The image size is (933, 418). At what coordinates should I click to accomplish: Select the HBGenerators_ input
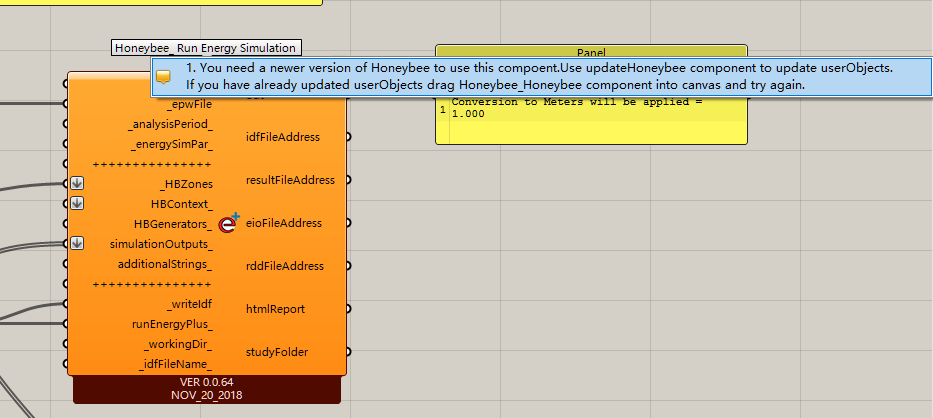pos(173,224)
